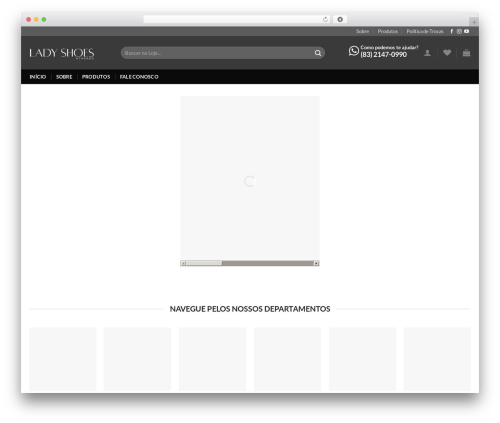Click the browser address bar
The height and width of the screenshot is (423, 500).
237,20
